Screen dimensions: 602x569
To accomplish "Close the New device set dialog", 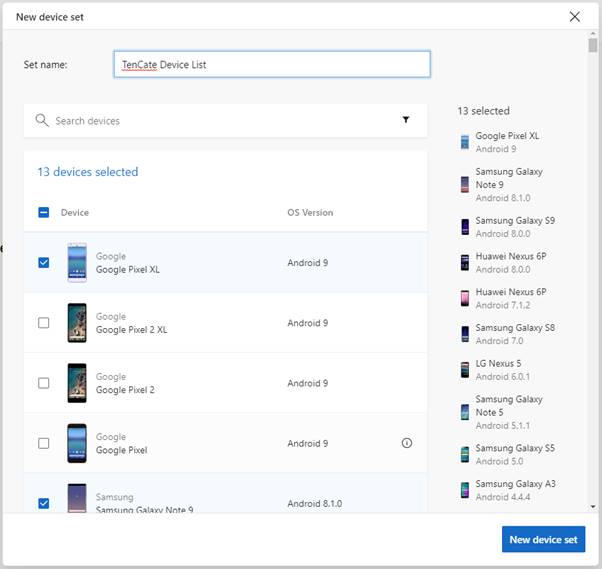I will tap(575, 17).
